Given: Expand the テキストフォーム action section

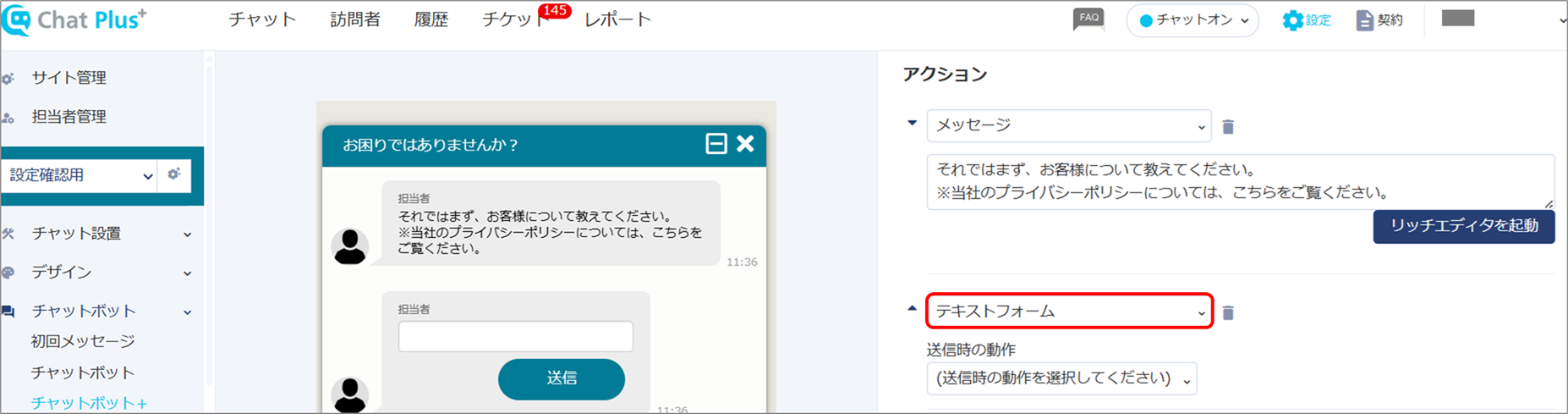Looking at the screenshot, I should coord(912,309).
